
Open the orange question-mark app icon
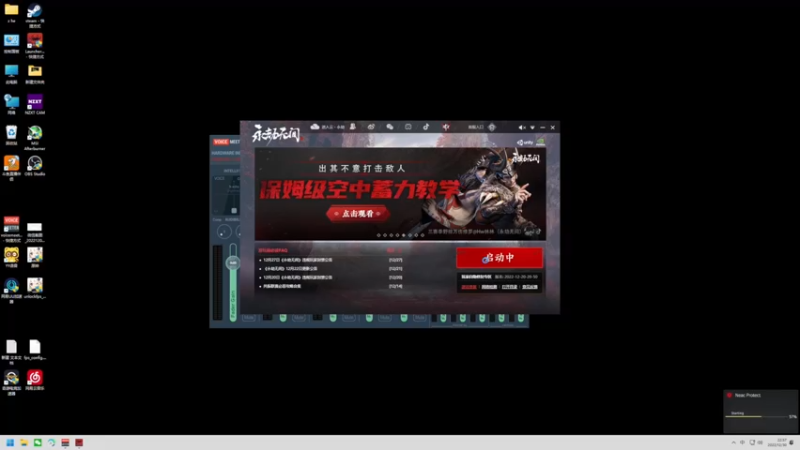(x=11, y=168)
